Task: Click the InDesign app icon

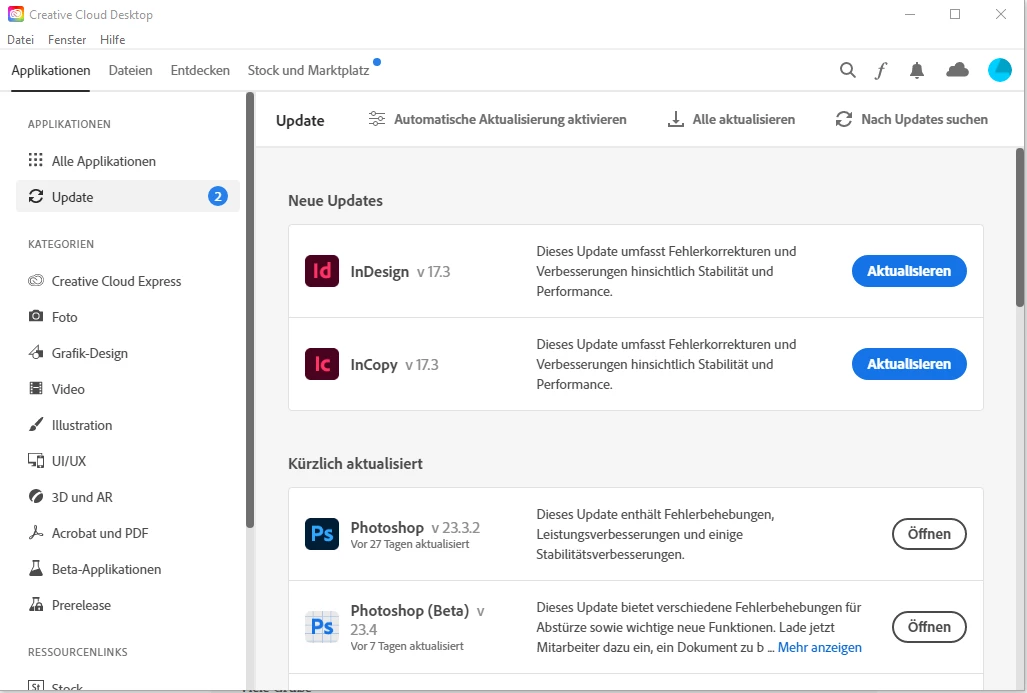Action: pyautogui.click(x=322, y=271)
